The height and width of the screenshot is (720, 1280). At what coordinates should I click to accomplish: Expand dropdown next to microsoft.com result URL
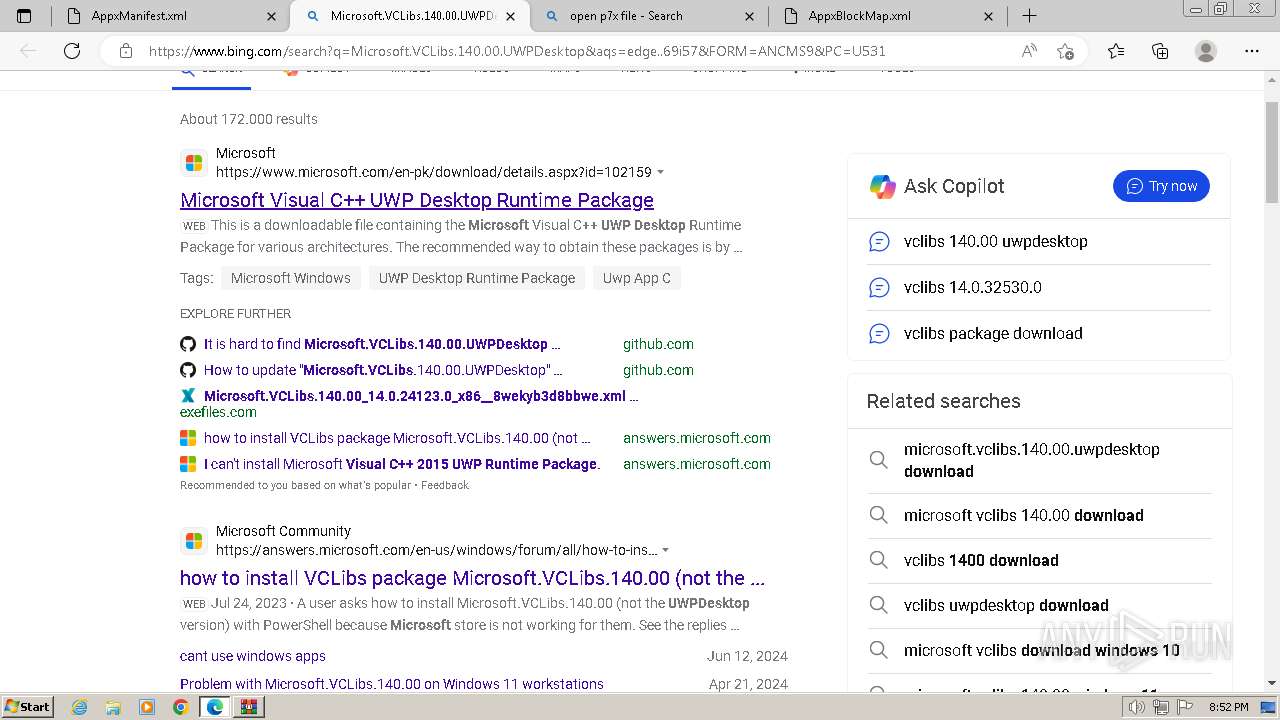tap(661, 173)
